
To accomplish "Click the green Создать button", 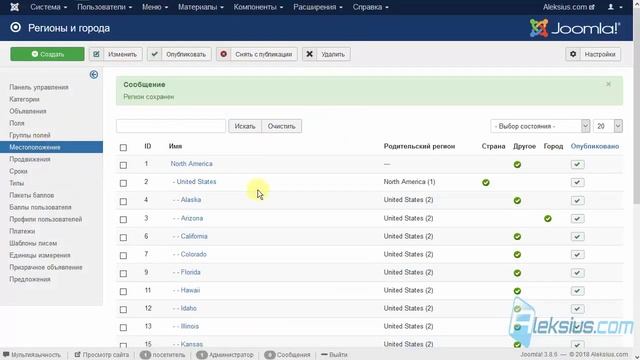I will tap(47, 54).
